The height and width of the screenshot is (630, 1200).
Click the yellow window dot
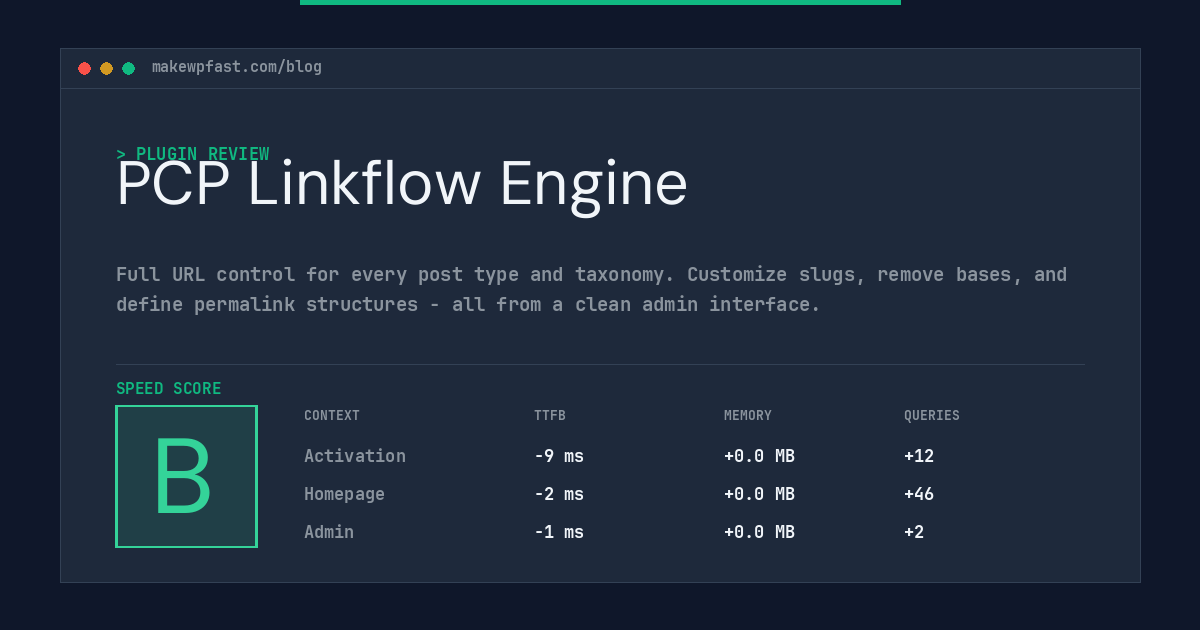tap(106, 68)
